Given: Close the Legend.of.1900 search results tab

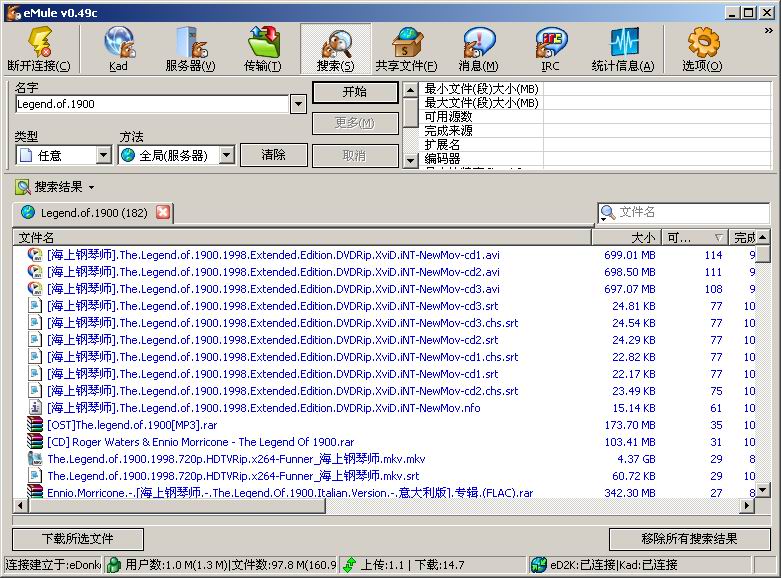Looking at the screenshot, I should [x=163, y=212].
